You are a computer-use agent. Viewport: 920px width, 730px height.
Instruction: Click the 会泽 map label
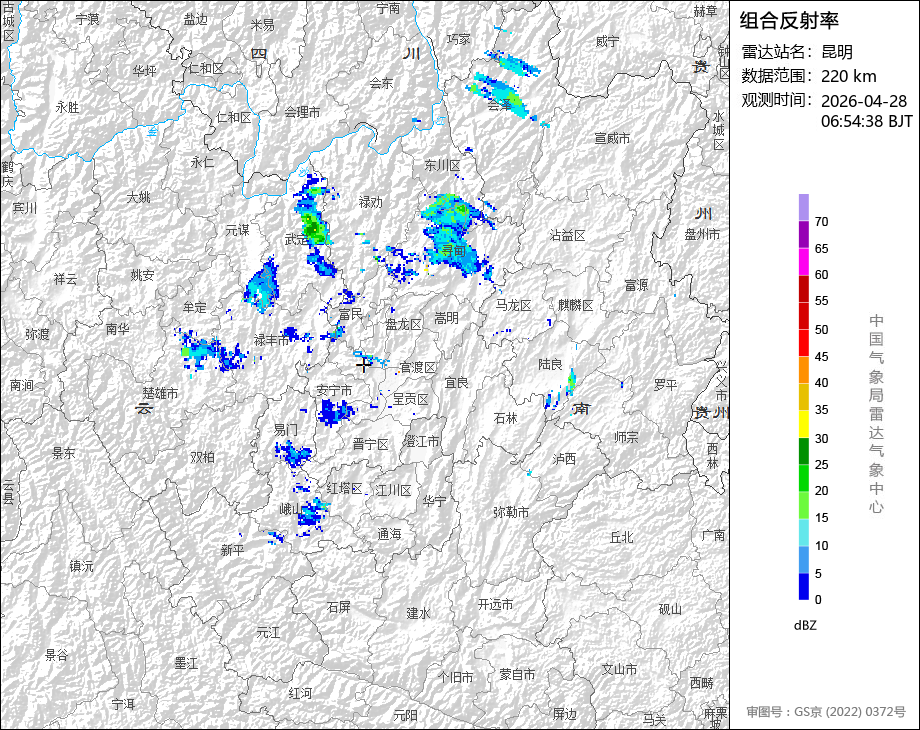[x=499, y=105]
